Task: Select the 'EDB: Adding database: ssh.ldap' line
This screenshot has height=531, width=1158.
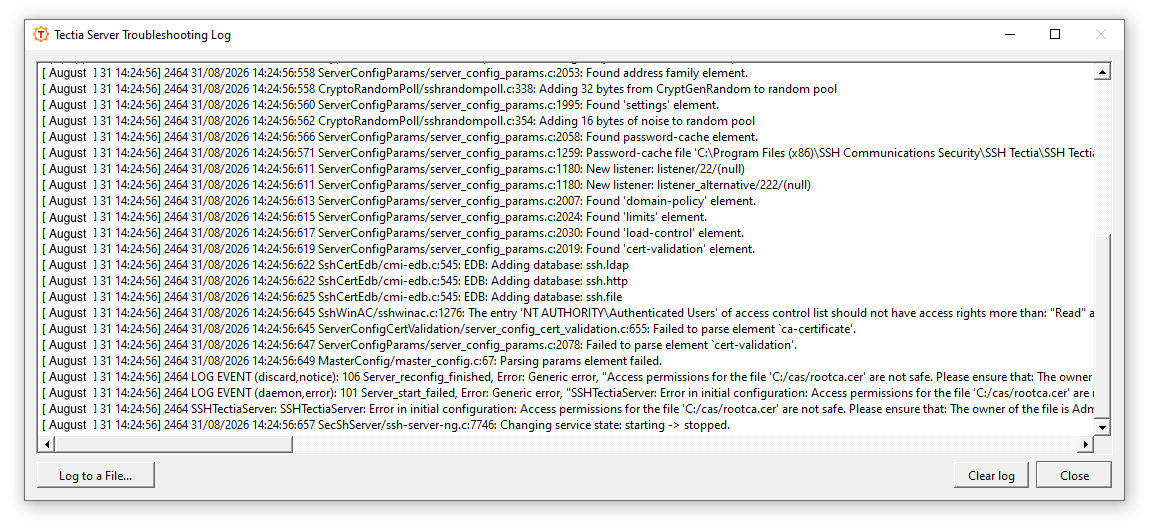Action: [x=335, y=265]
